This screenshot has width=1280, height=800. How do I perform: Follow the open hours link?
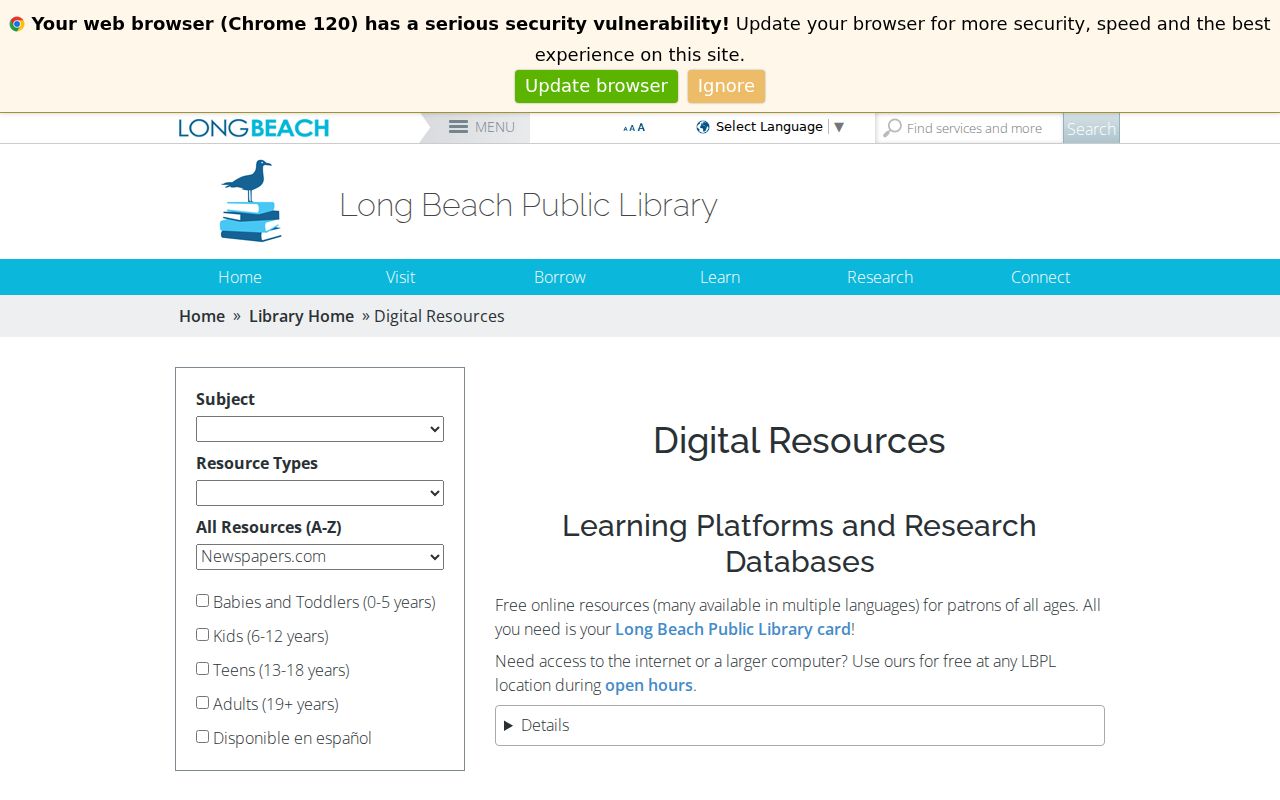click(649, 685)
